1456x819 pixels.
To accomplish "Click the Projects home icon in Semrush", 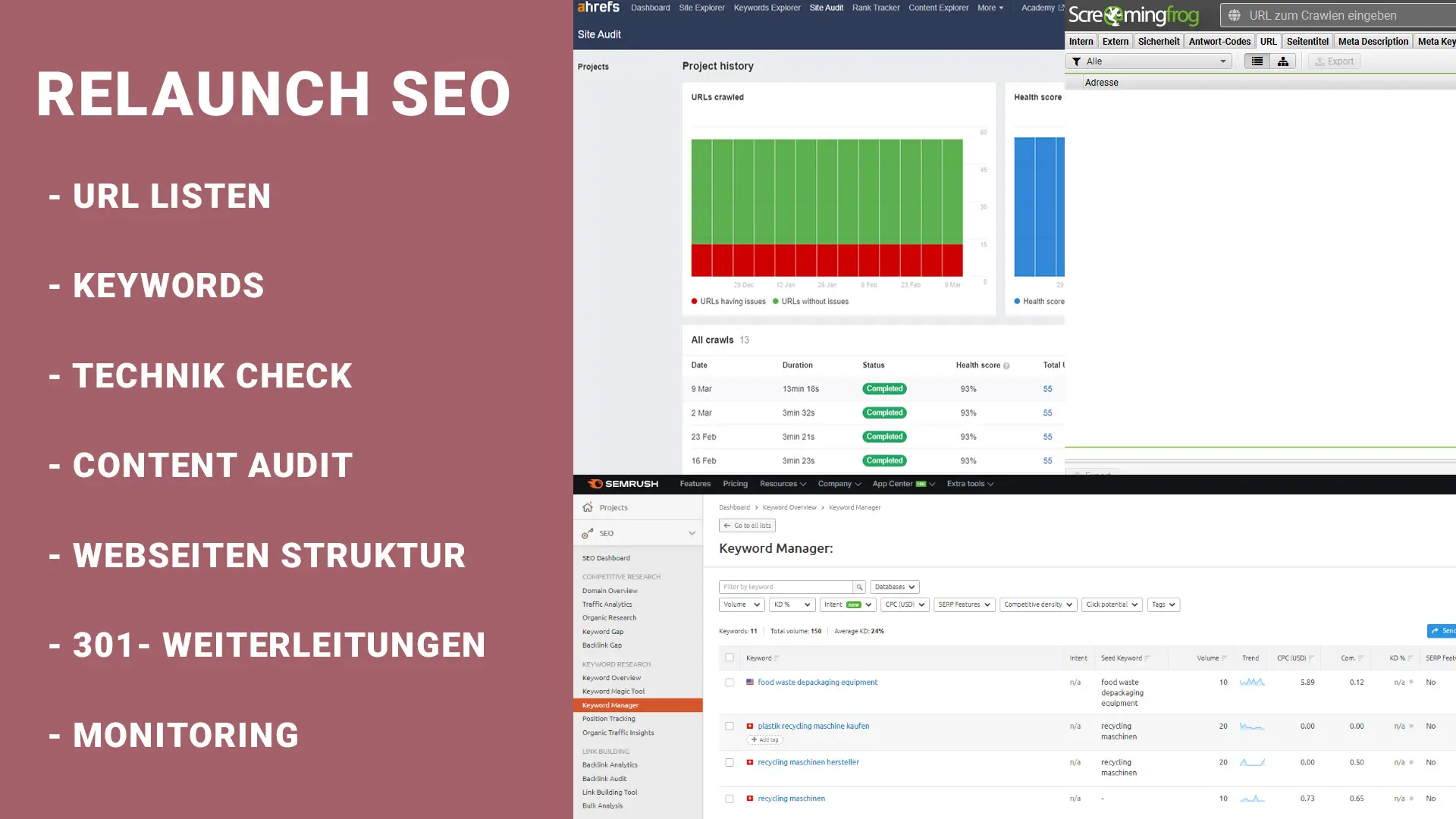I will (588, 507).
